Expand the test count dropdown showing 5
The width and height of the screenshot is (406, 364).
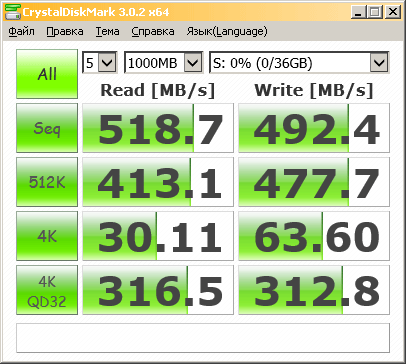tap(100, 62)
